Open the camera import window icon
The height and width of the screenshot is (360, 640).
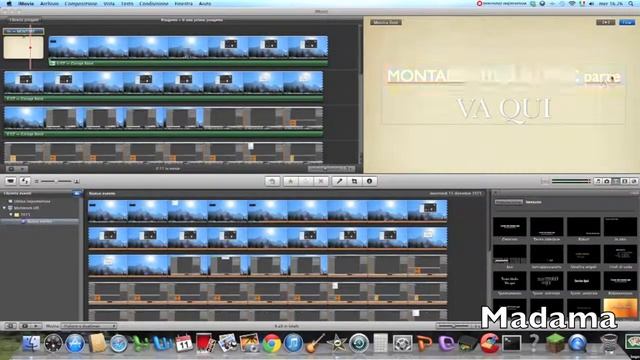click(10, 181)
